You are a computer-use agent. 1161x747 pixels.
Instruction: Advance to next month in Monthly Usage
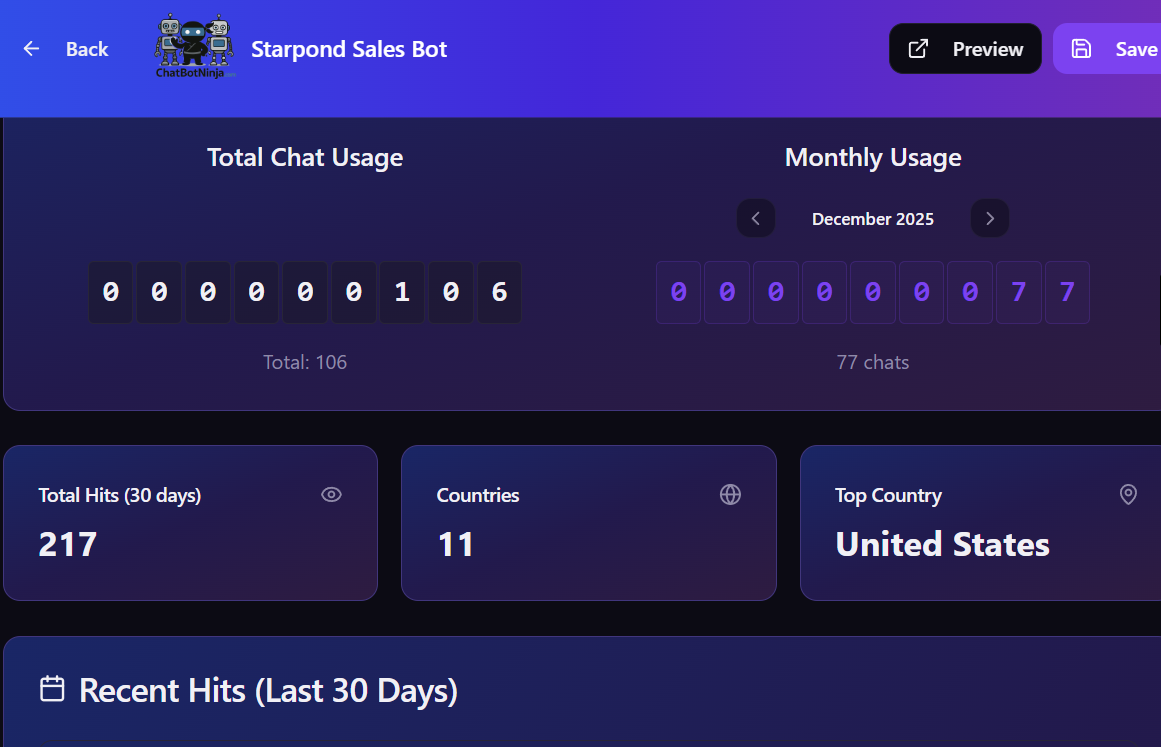[990, 218]
